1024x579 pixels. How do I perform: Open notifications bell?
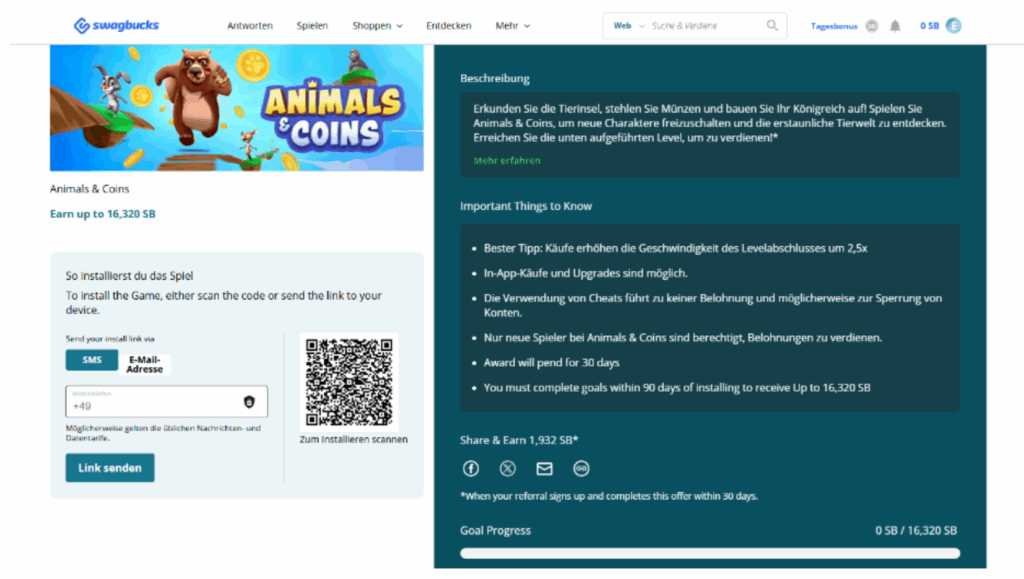click(x=895, y=26)
